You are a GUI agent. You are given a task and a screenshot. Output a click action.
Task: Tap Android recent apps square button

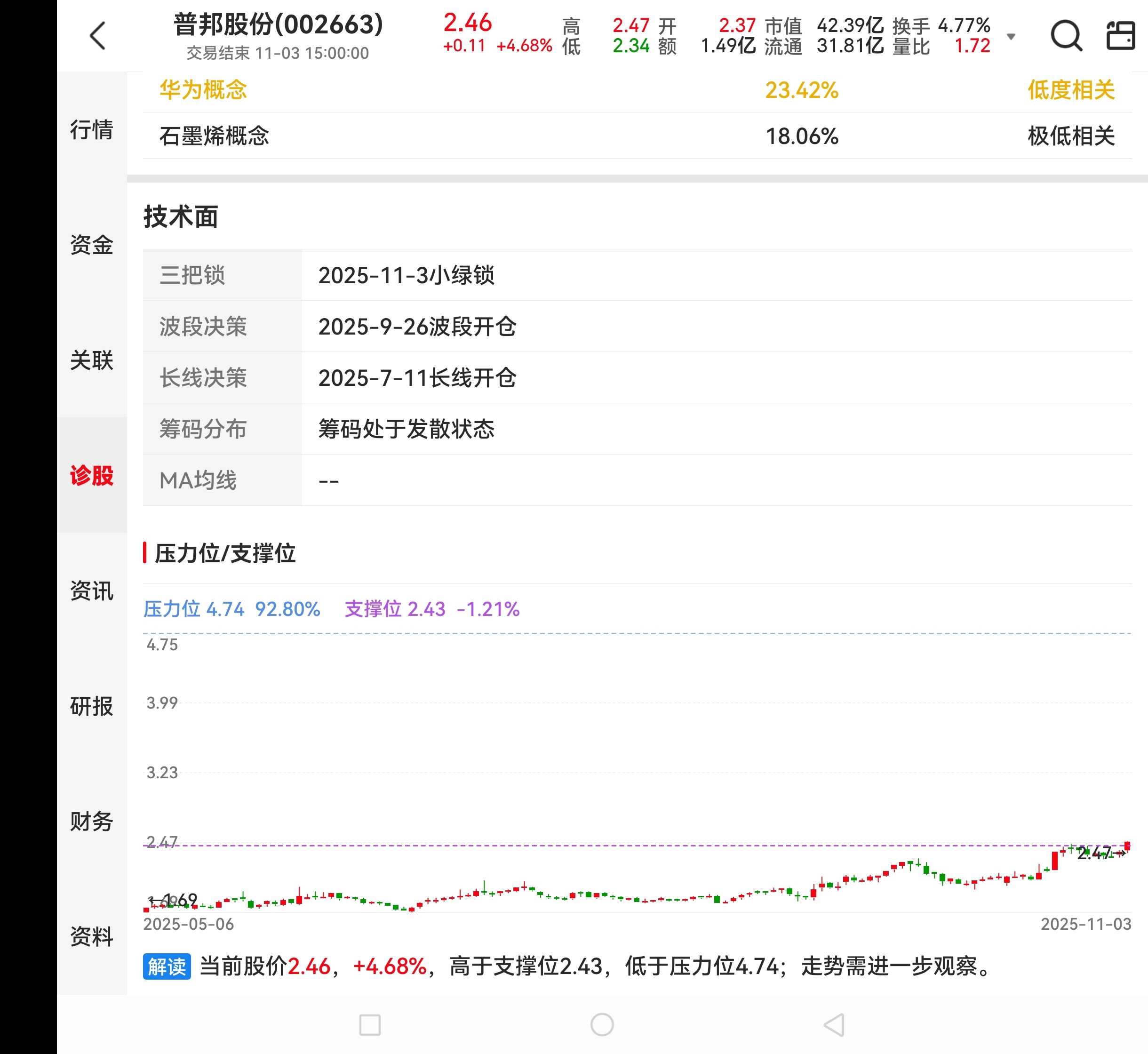pos(369,1024)
